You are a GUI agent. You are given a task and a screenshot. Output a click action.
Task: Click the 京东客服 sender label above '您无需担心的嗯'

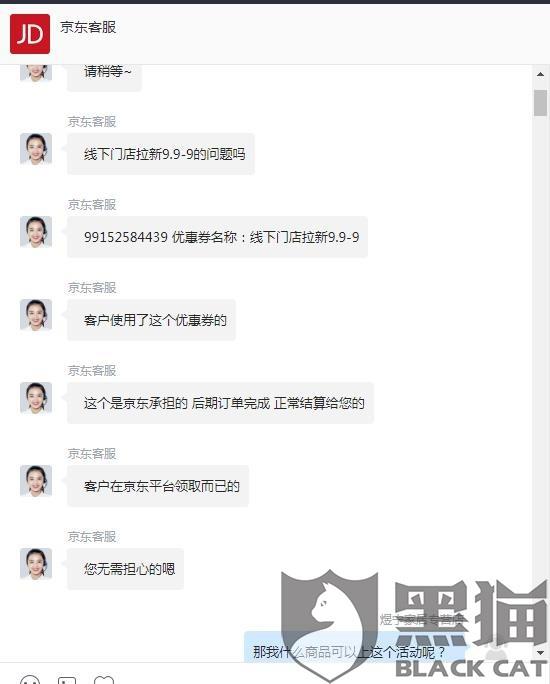click(92, 537)
